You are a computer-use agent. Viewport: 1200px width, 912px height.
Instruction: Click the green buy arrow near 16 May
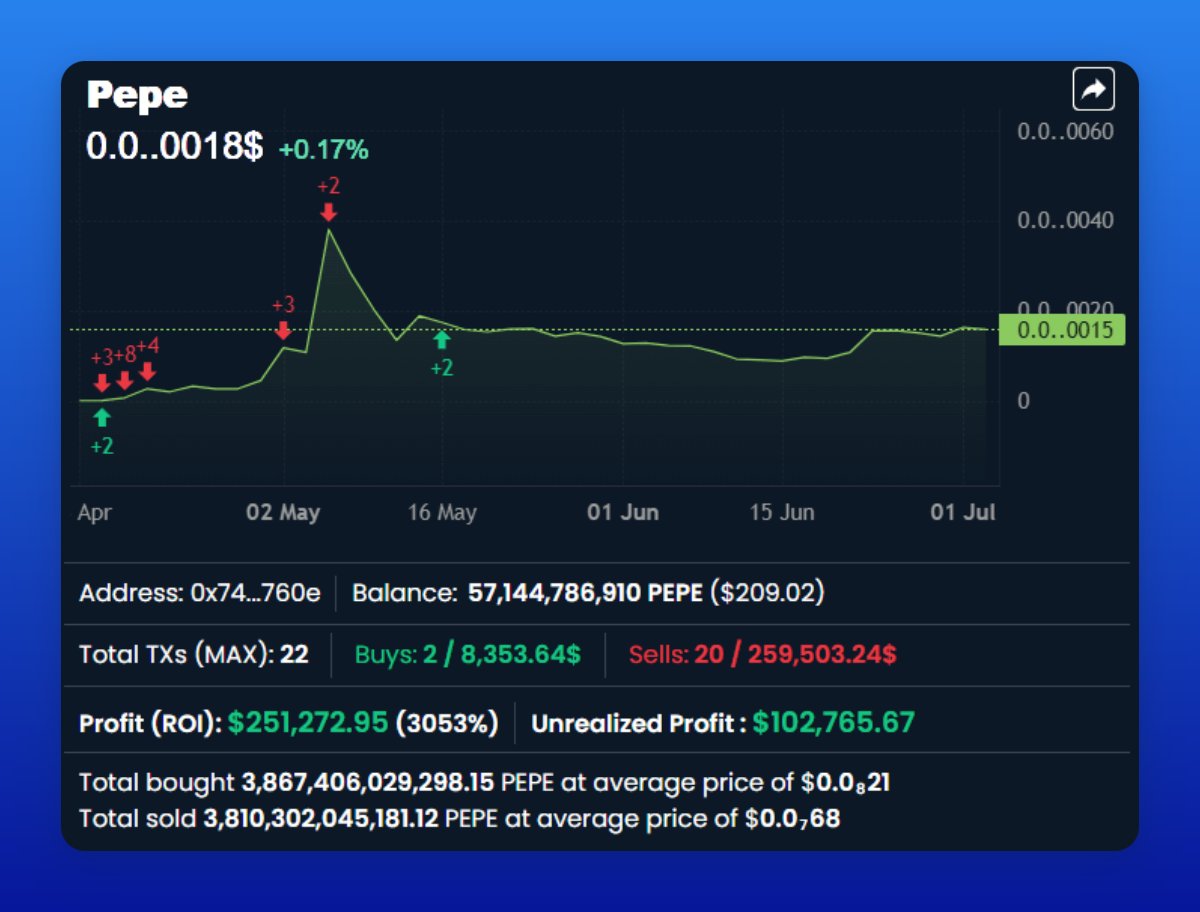pos(441,339)
